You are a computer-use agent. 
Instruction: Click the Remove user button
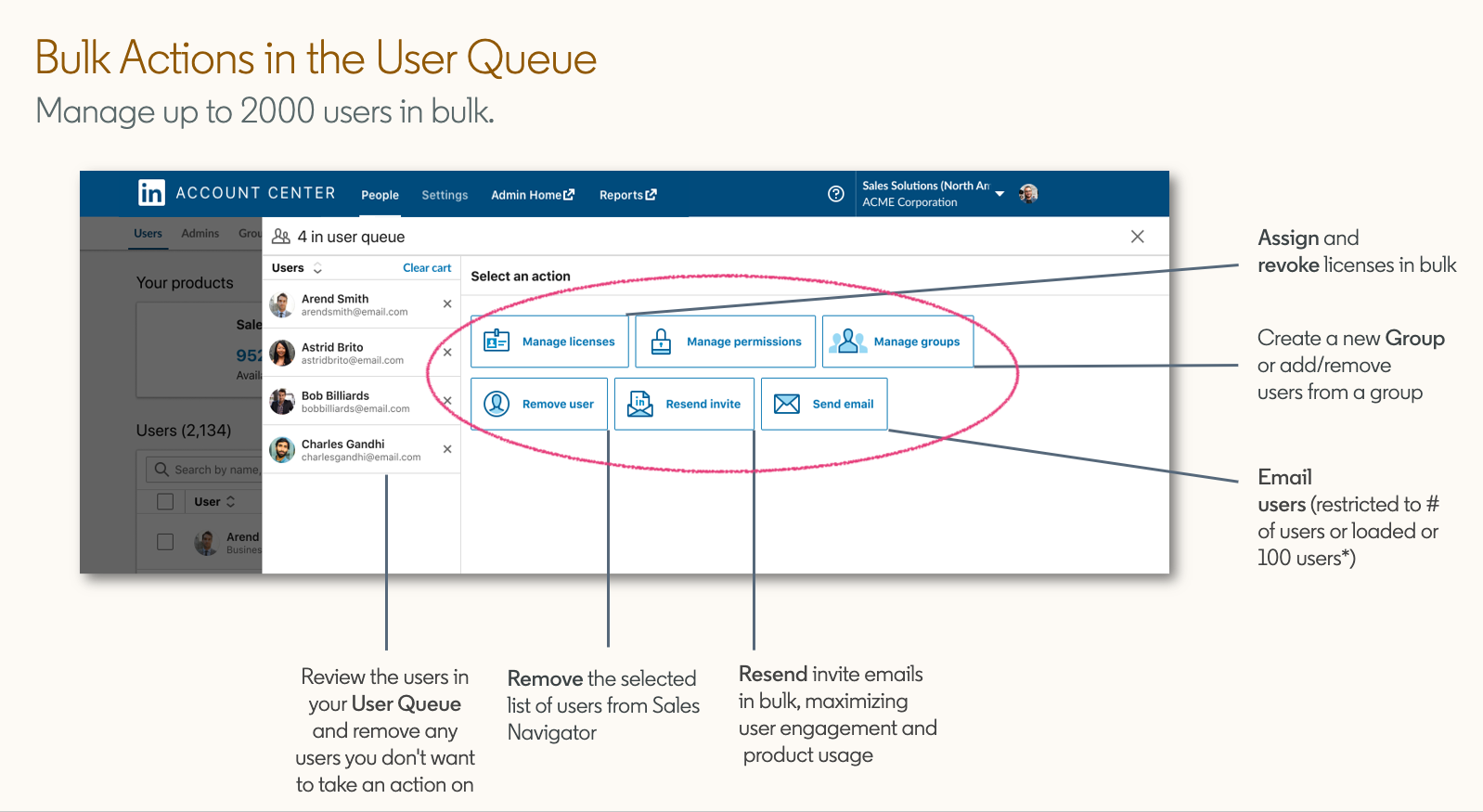coord(539,404)
